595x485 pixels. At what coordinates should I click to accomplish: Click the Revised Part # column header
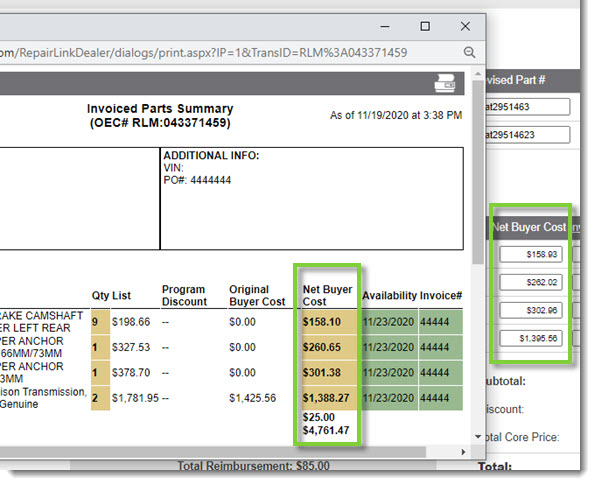click(515, 80)
